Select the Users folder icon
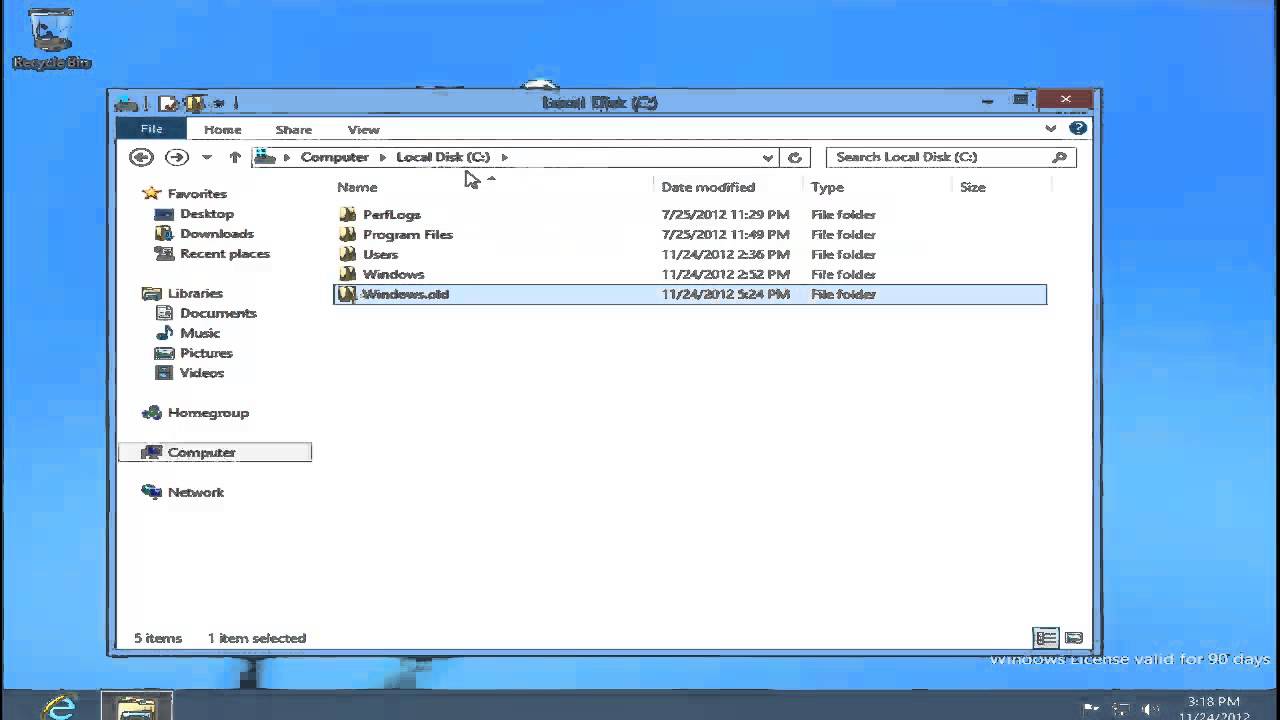 347,254
